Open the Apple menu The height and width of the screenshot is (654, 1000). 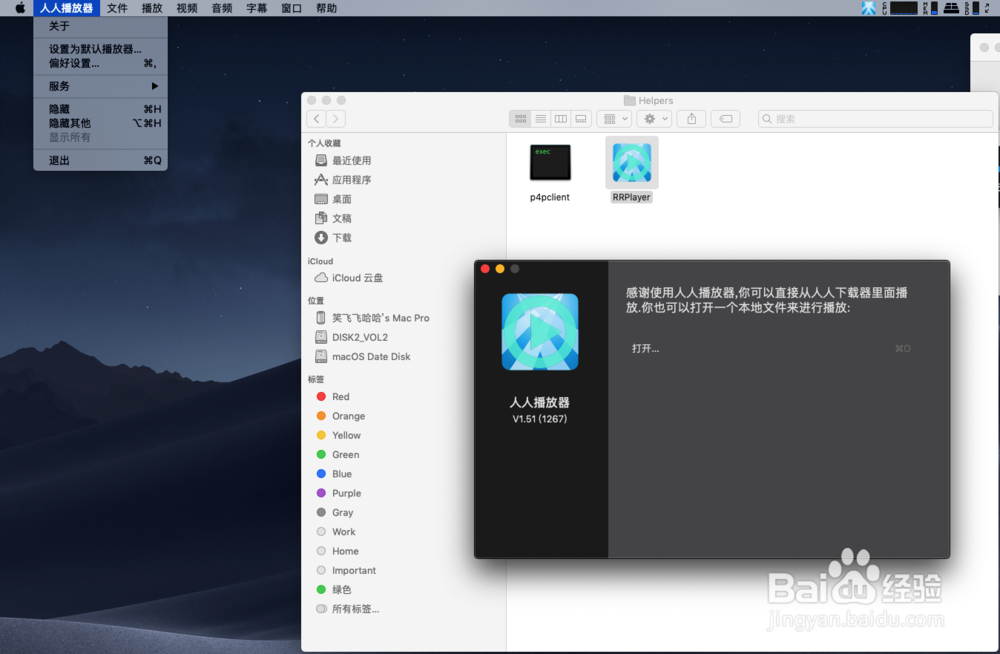point(20,8)
